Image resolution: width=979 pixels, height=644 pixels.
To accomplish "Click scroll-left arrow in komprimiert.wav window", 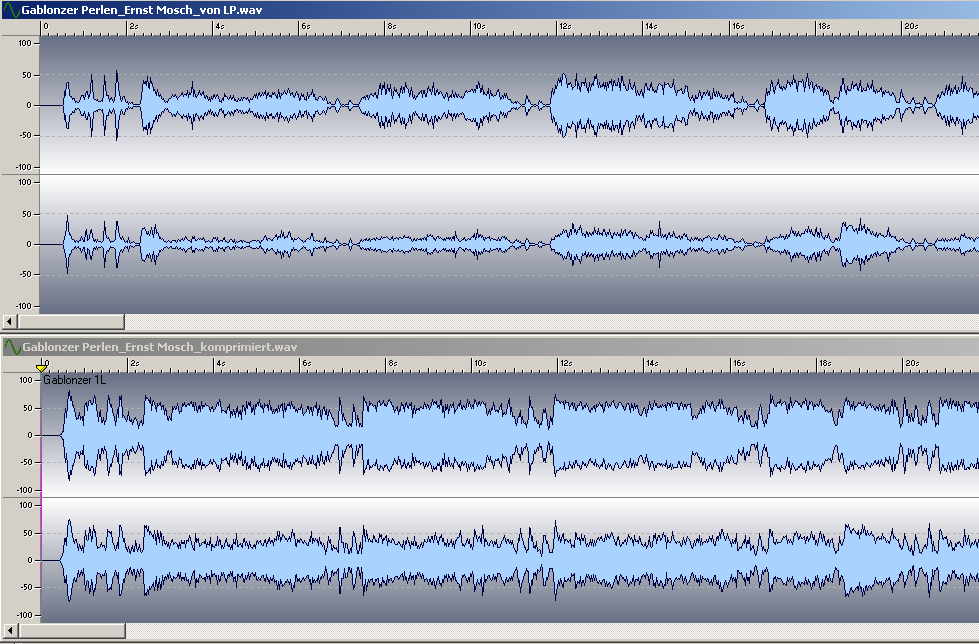I will pyautogui.click(x=10, y=630).
